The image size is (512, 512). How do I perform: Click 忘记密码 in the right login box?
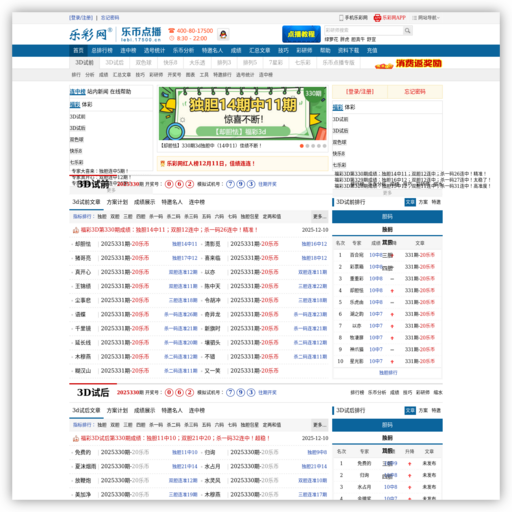(415, 92)
